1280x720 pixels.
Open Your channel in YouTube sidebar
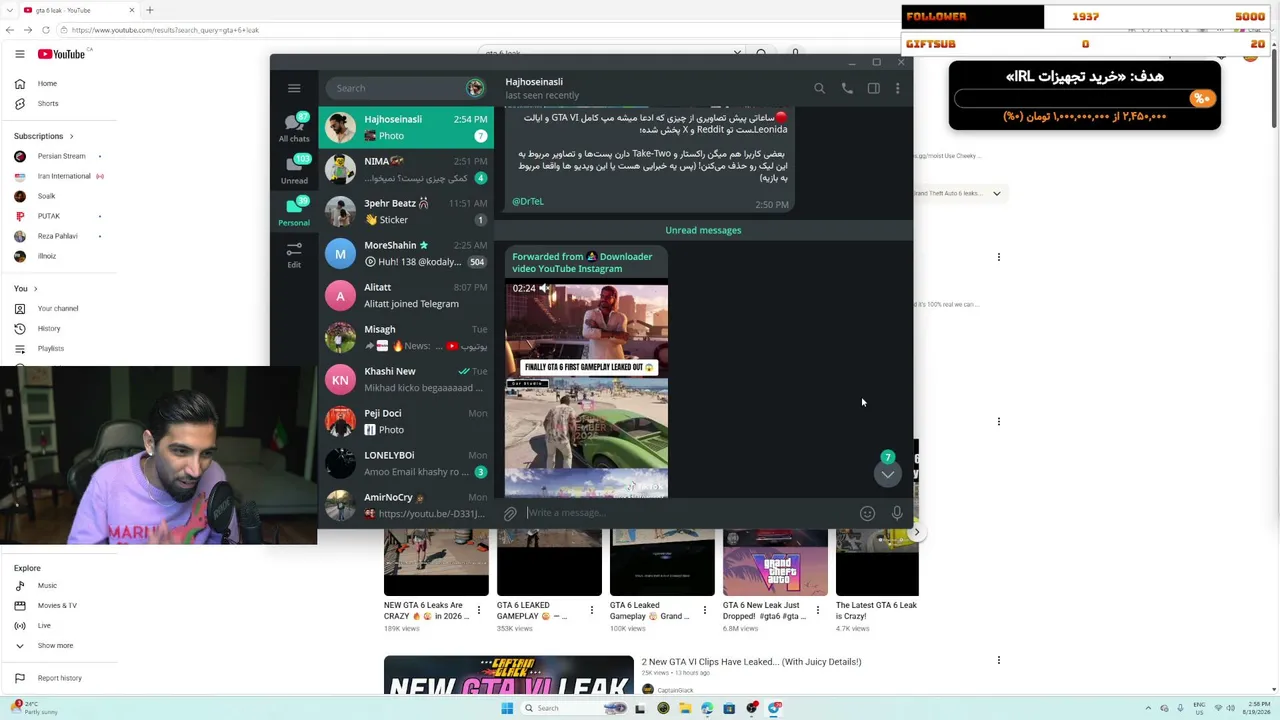pyautogui.click(x=60, y=308)
